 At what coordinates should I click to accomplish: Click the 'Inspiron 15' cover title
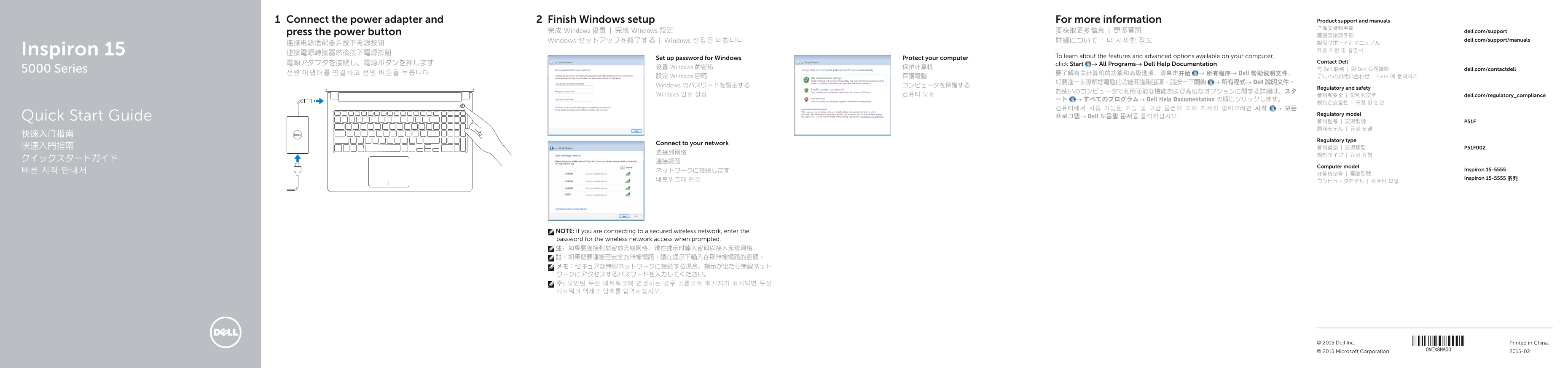click(x=73, y=49)
